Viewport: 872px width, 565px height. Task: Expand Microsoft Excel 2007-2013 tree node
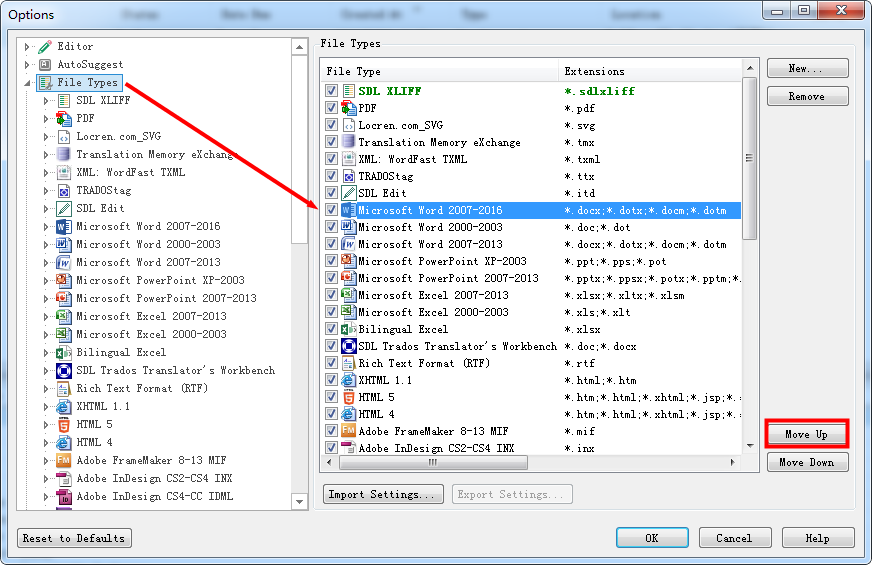(47, 316)
